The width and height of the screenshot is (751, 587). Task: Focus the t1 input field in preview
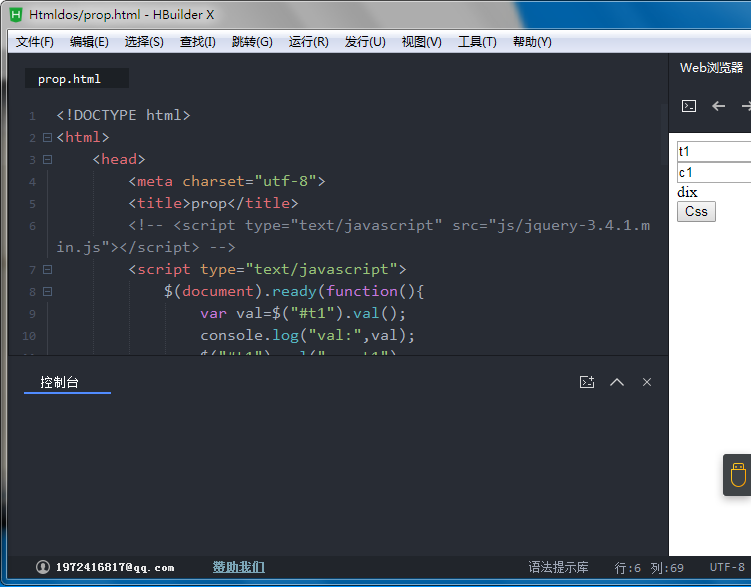click(x=714, y=151)
